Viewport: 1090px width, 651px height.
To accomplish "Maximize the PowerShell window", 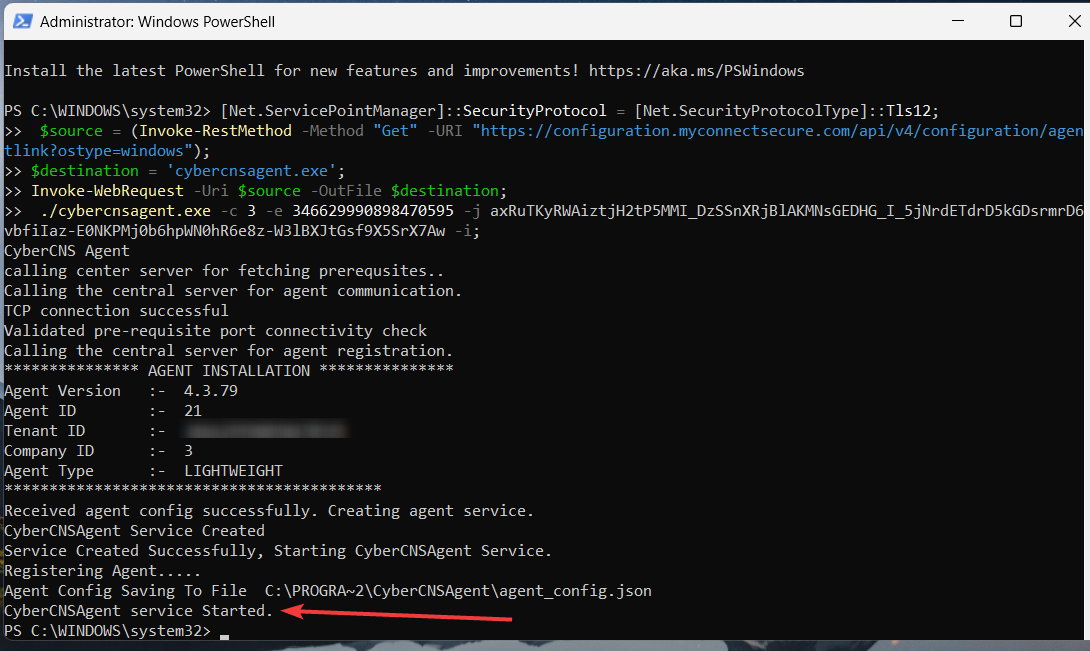I will [1016, 21].
